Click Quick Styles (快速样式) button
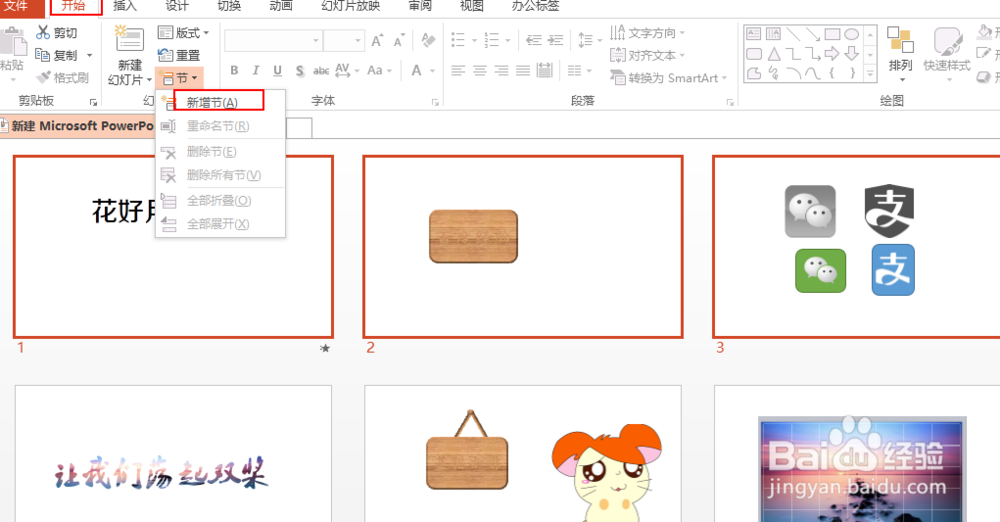This screenshot has width=1000, height=522. tap(946, 54)
